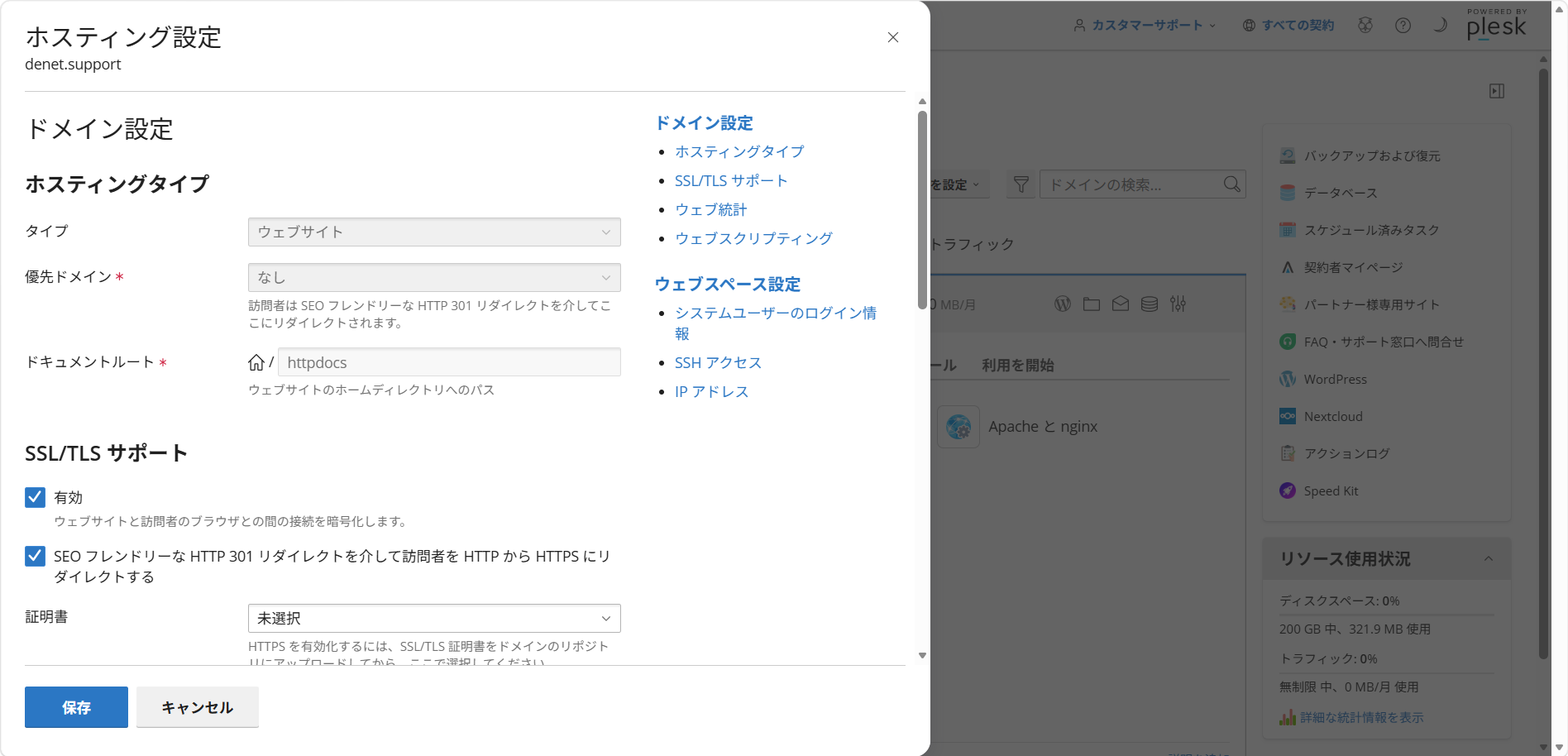Jump to ウェブ統計 section link

(x=710, y=209)
